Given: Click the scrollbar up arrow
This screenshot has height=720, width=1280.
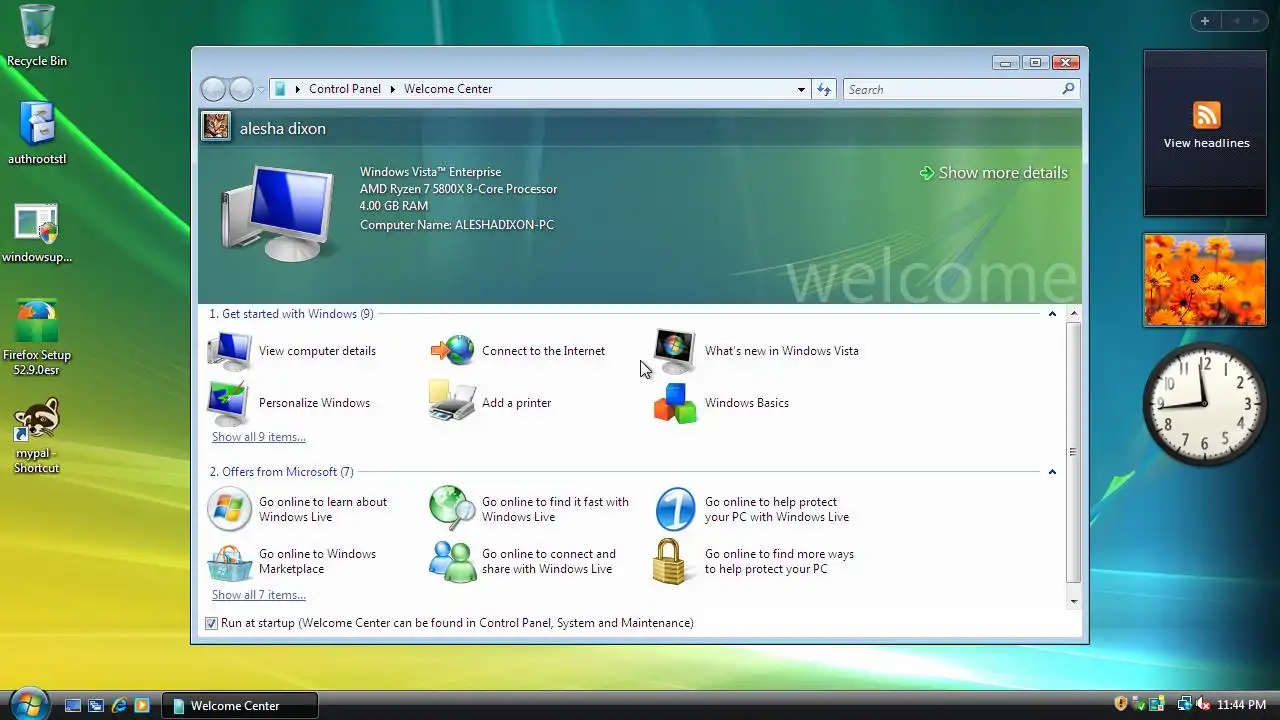Looking at the screenshot, I should pos(1073,314).
